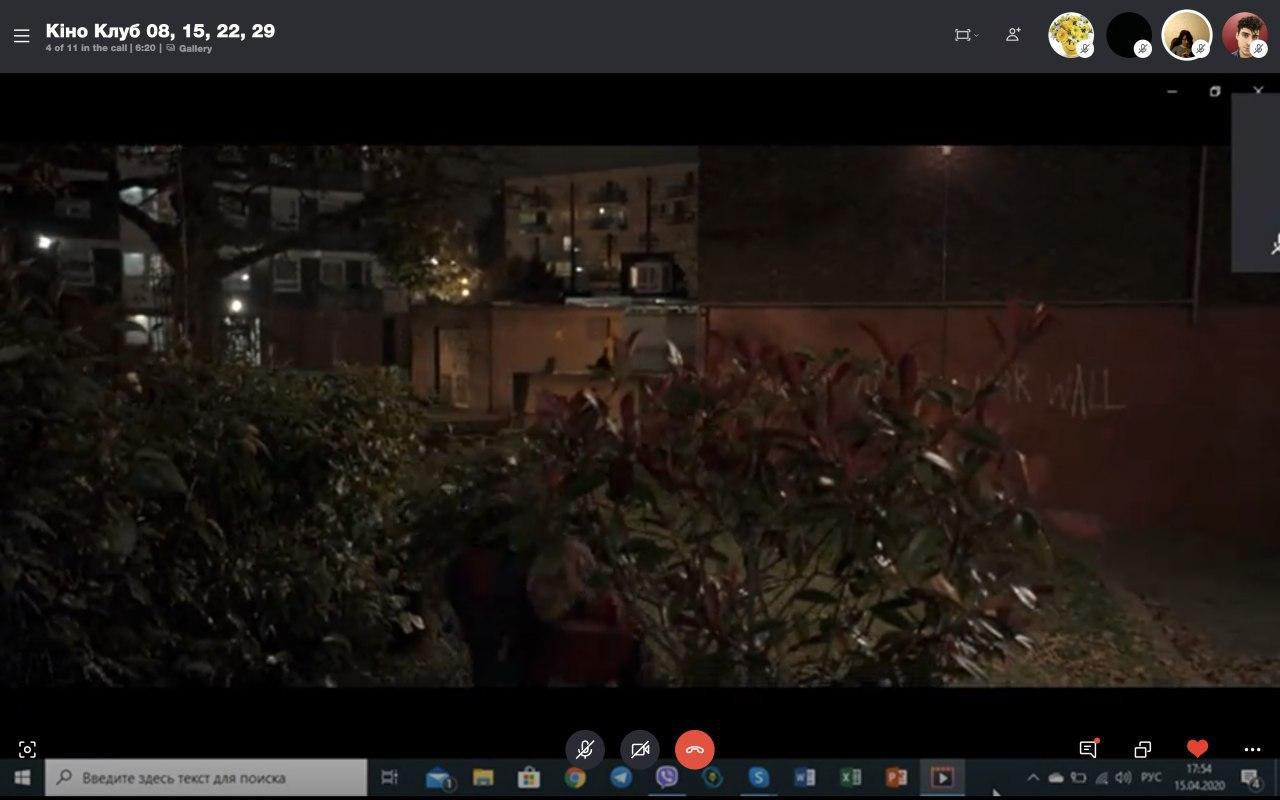
Task: Open Microsoft Excel from taskbar
Action: tap(851, 777)
